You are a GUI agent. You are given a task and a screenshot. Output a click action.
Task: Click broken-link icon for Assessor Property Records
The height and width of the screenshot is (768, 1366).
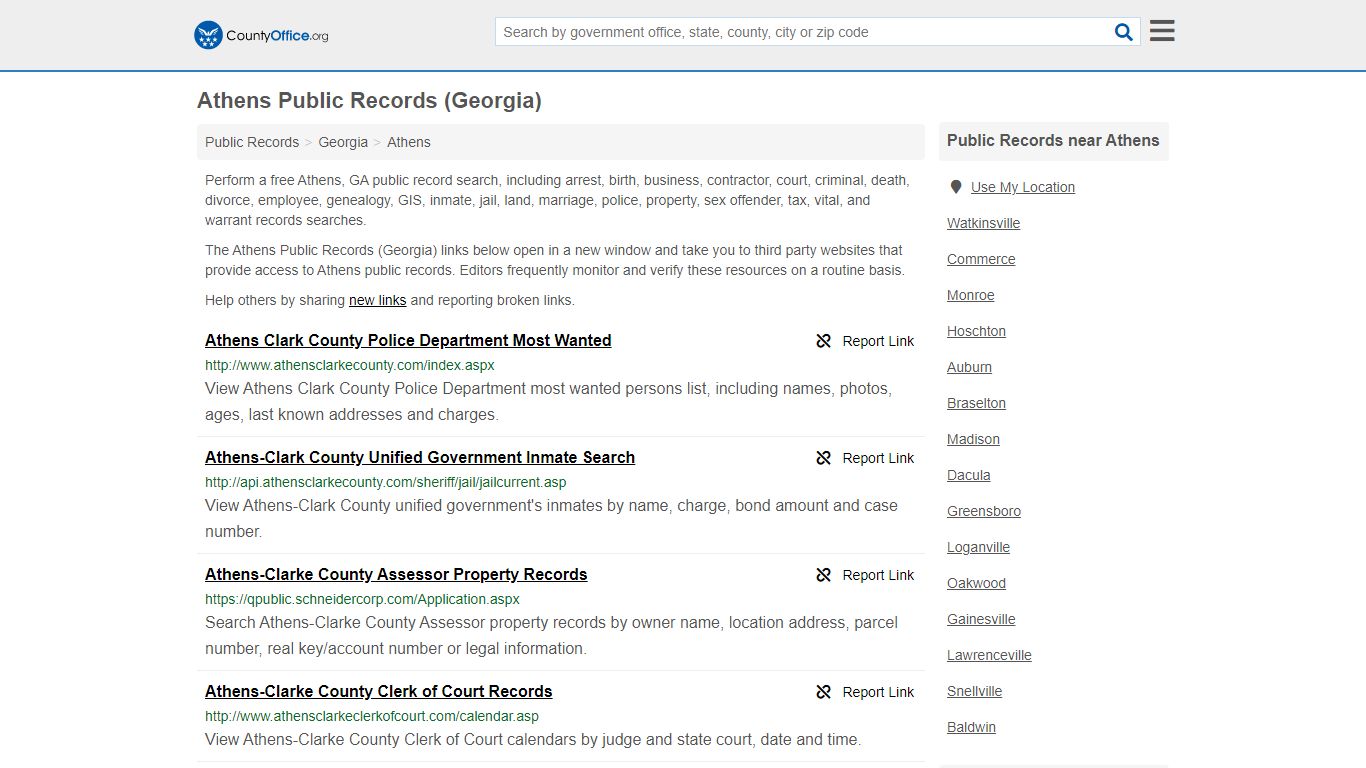[823, 575]
